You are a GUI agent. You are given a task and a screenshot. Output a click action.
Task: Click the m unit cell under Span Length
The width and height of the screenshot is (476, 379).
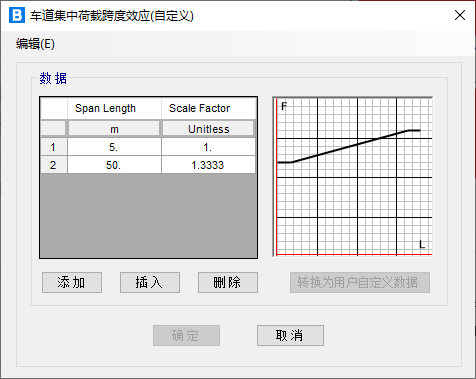(114, 129)
